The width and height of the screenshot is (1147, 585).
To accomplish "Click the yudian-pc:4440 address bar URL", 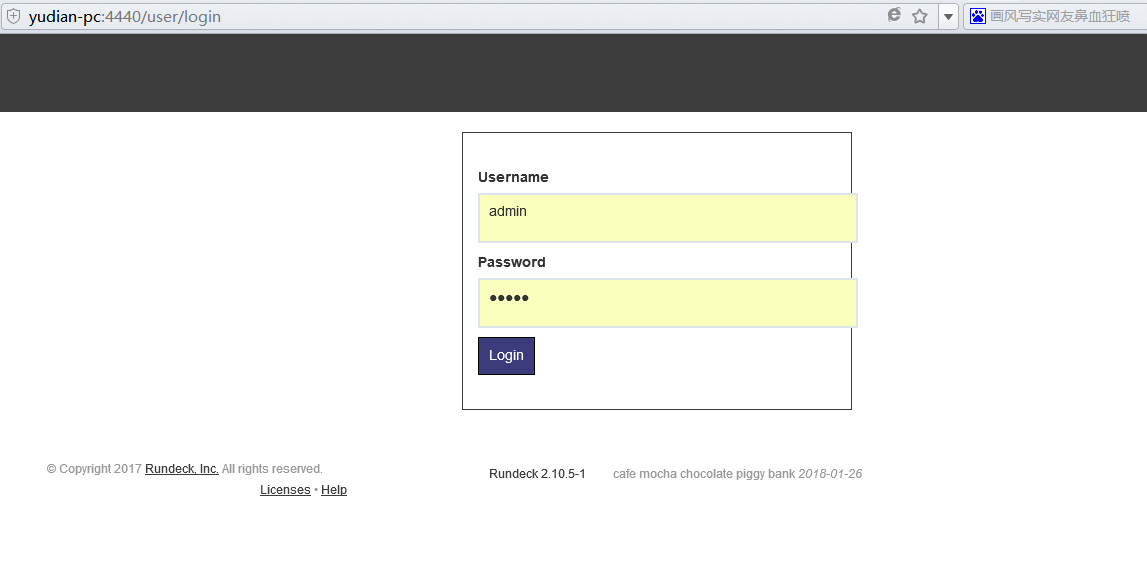I will pyautogui.click(x=125, y=17).
